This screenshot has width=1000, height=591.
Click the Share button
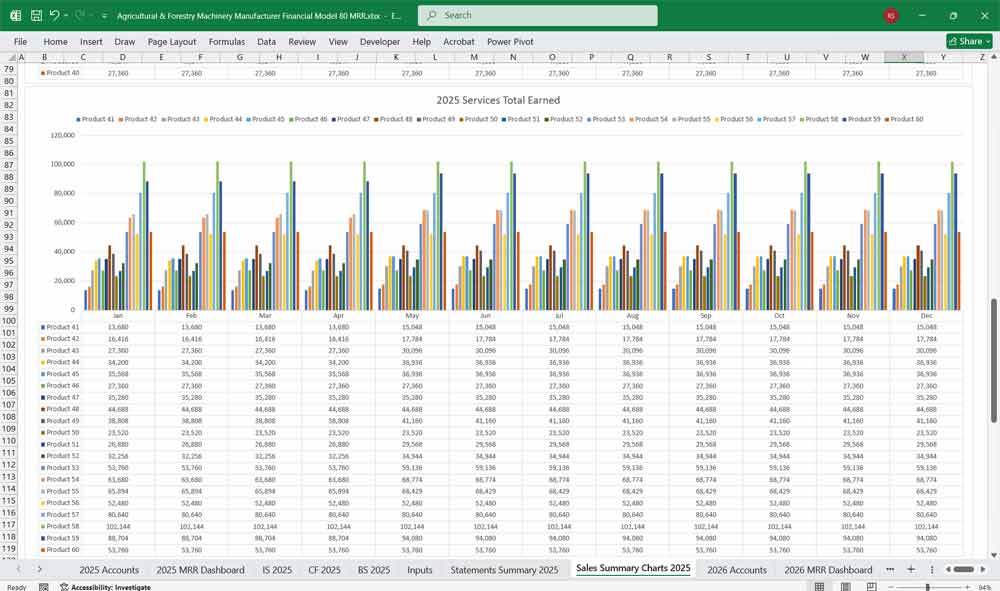coord(969,41)
